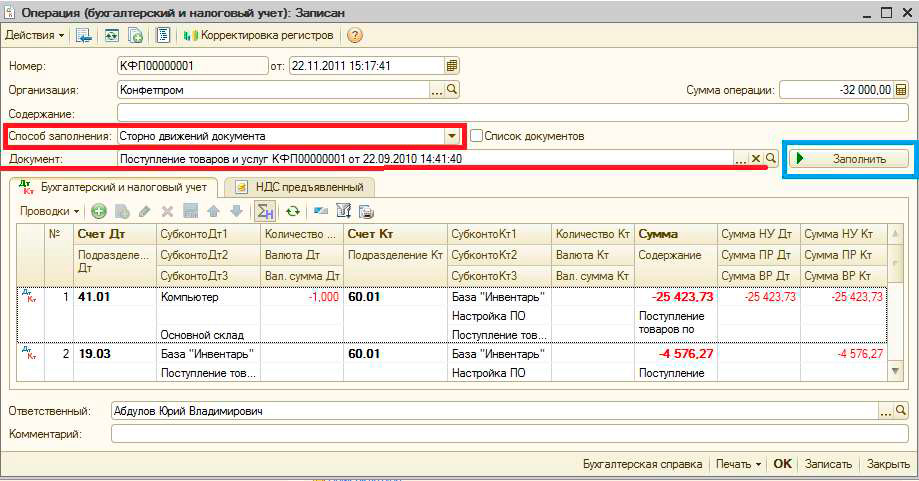This screenshot has height=481, width=919.
Task: Move the entry down with the arrow
Action: [x=236, y=211]
